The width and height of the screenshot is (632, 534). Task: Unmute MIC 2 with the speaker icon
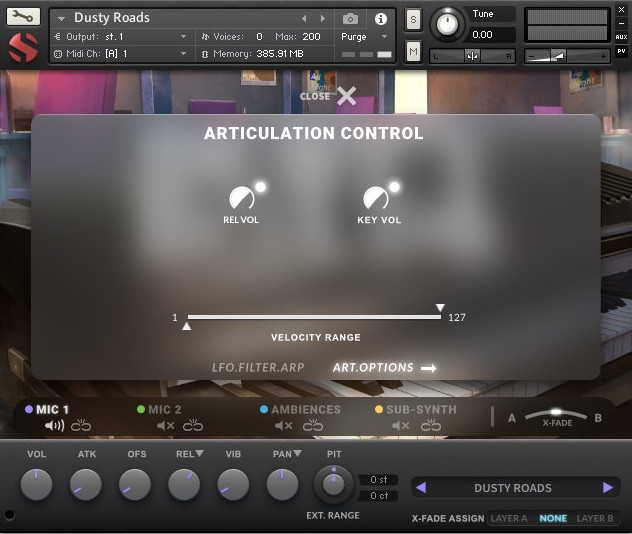[166, 426]
